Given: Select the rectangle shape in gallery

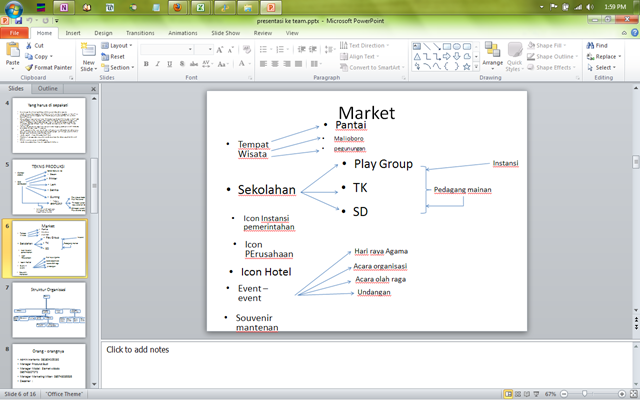Looking at the screenshot, I should coord(447,47).
